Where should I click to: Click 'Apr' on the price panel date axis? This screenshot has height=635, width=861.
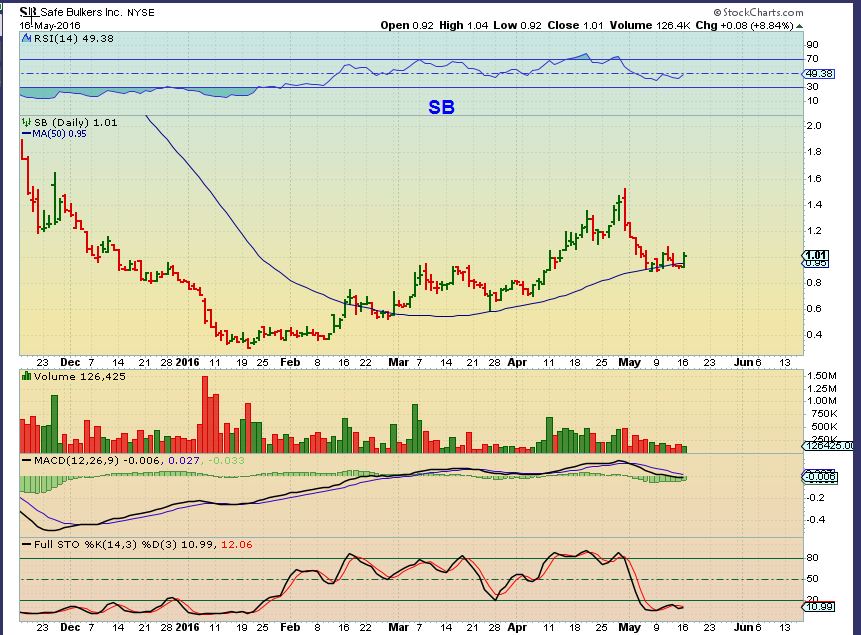click(x=517, y=363)
